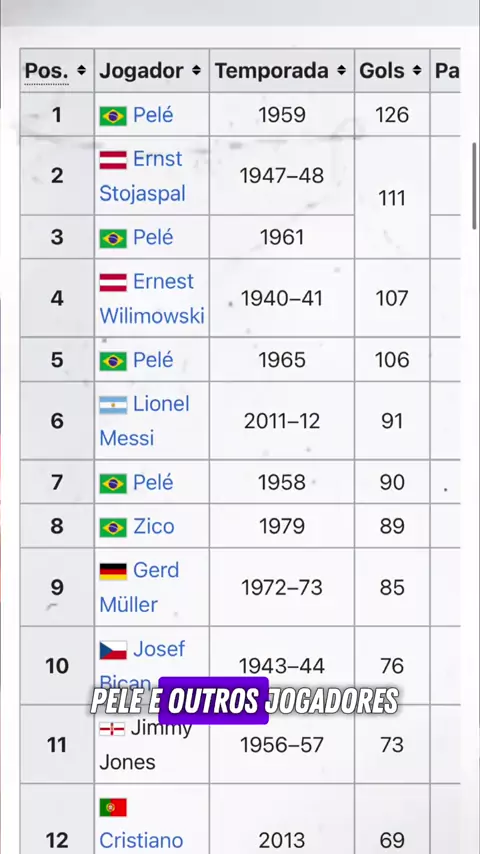The width and height of the screenshot is (480, 854).
Task: Sort table by the Jogador column arrows
Action: click(196, 70)
